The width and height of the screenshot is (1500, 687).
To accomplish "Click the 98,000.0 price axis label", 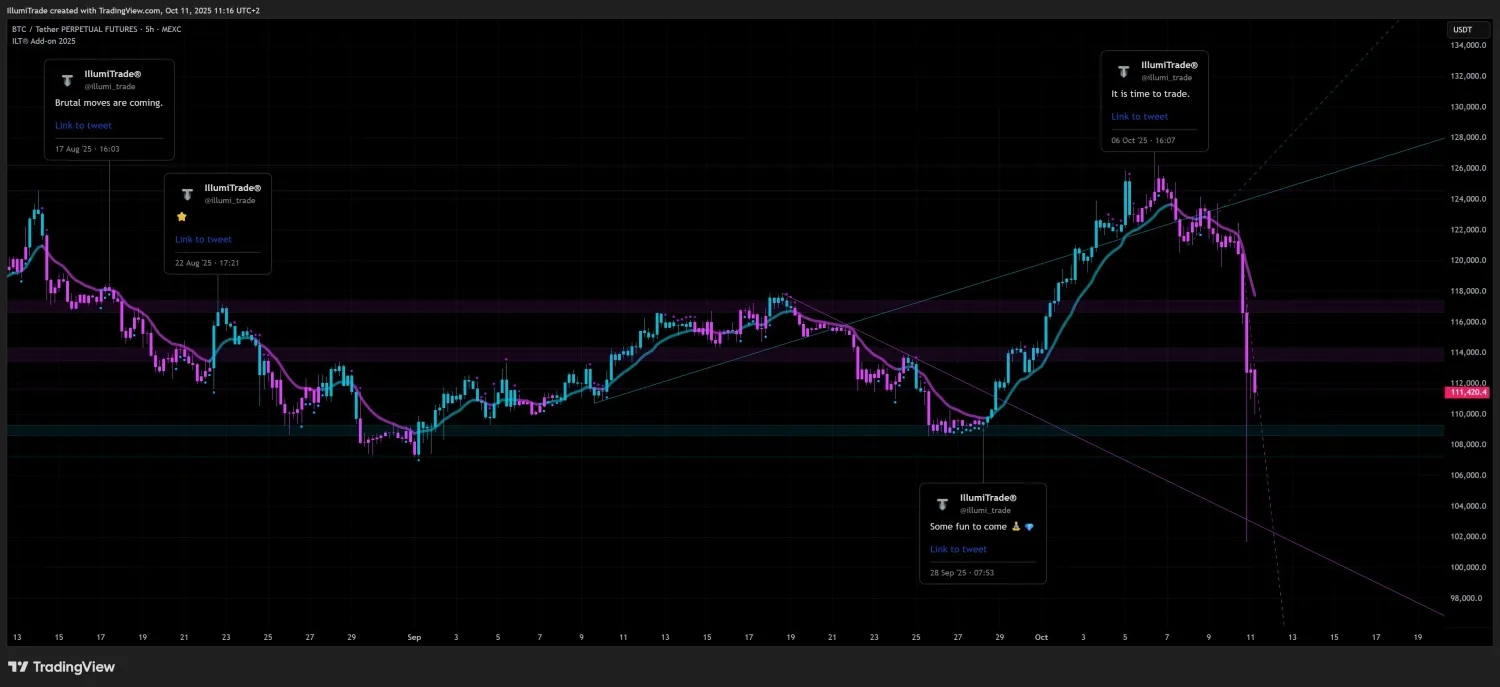I will point(1466,599).
